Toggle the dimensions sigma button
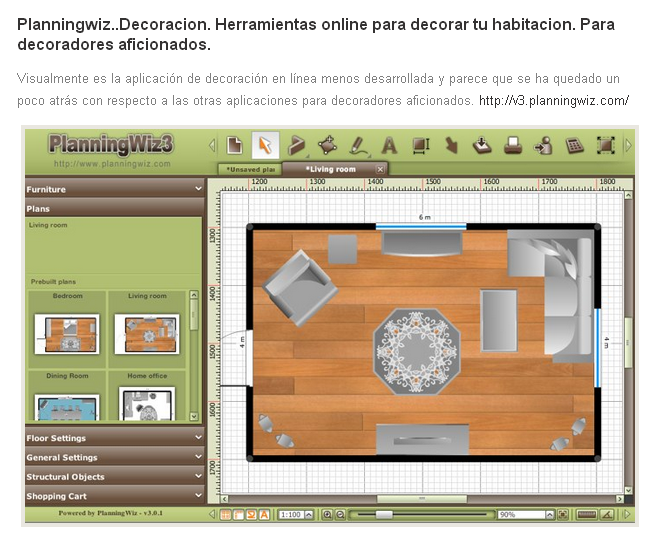 click(x=251, y=515)
